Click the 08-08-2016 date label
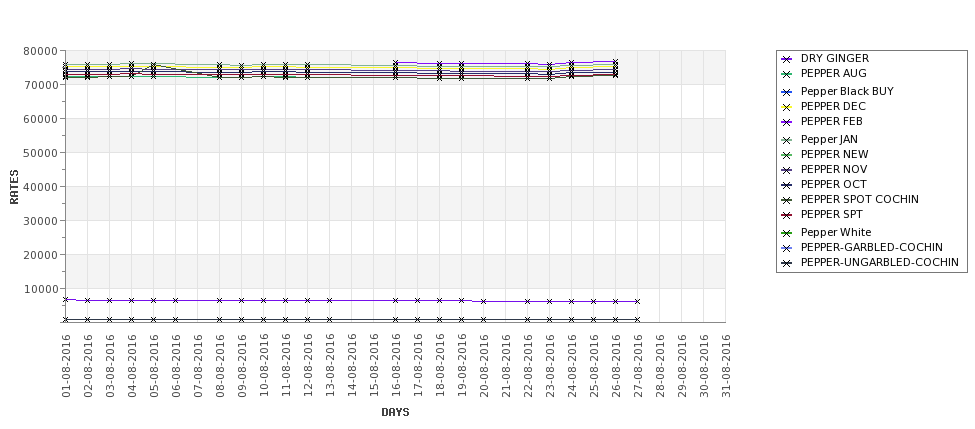This screenshot has height=429, width=975. click(219, 366)
